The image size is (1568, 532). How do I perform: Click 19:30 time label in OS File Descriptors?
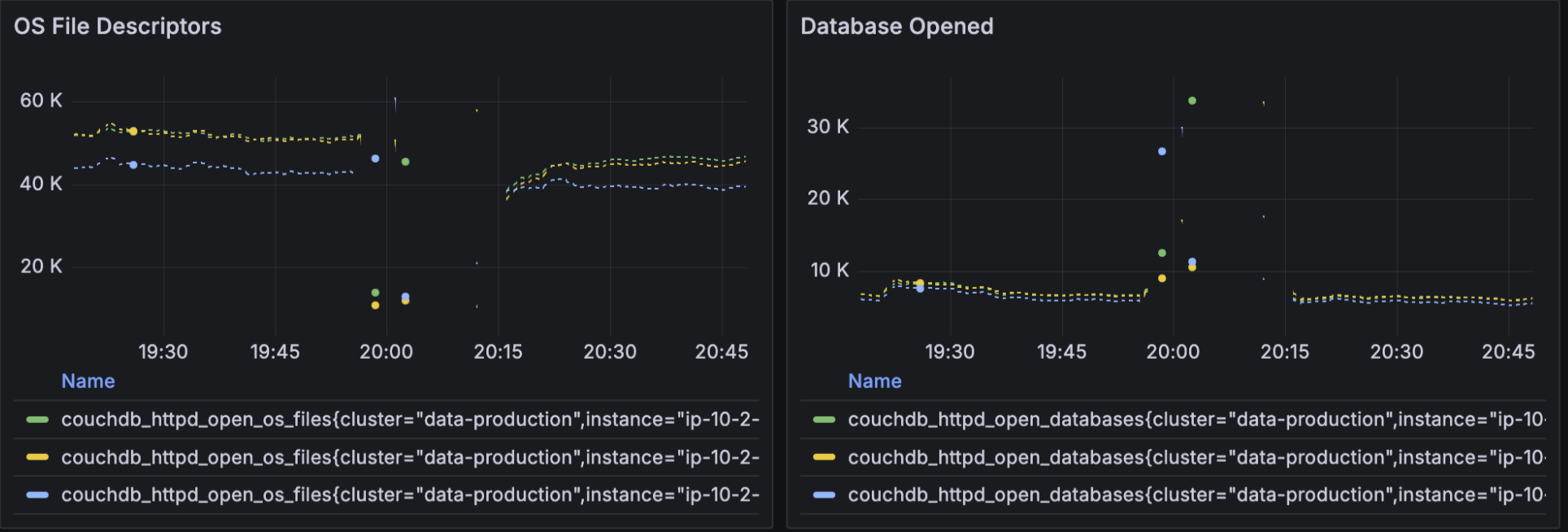[x=163, y=352]
